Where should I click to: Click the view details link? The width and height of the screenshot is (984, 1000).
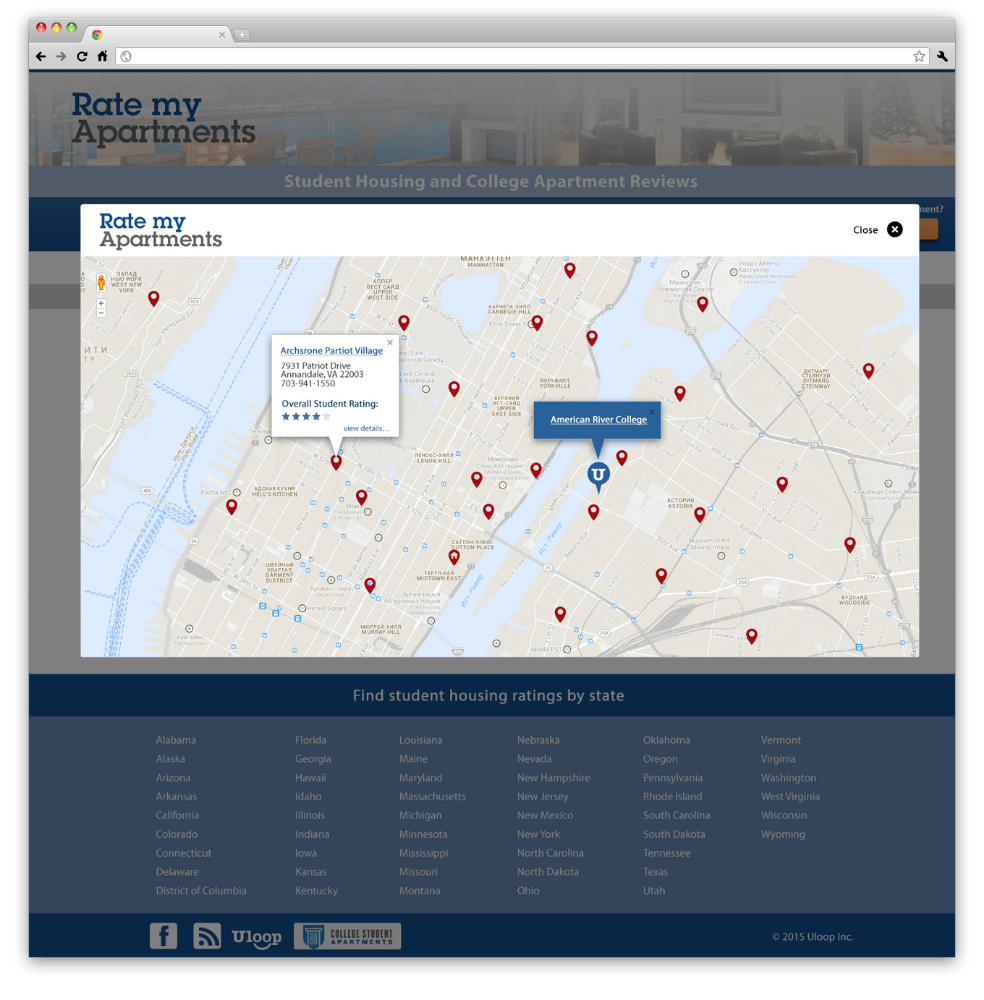pos(365,428)
